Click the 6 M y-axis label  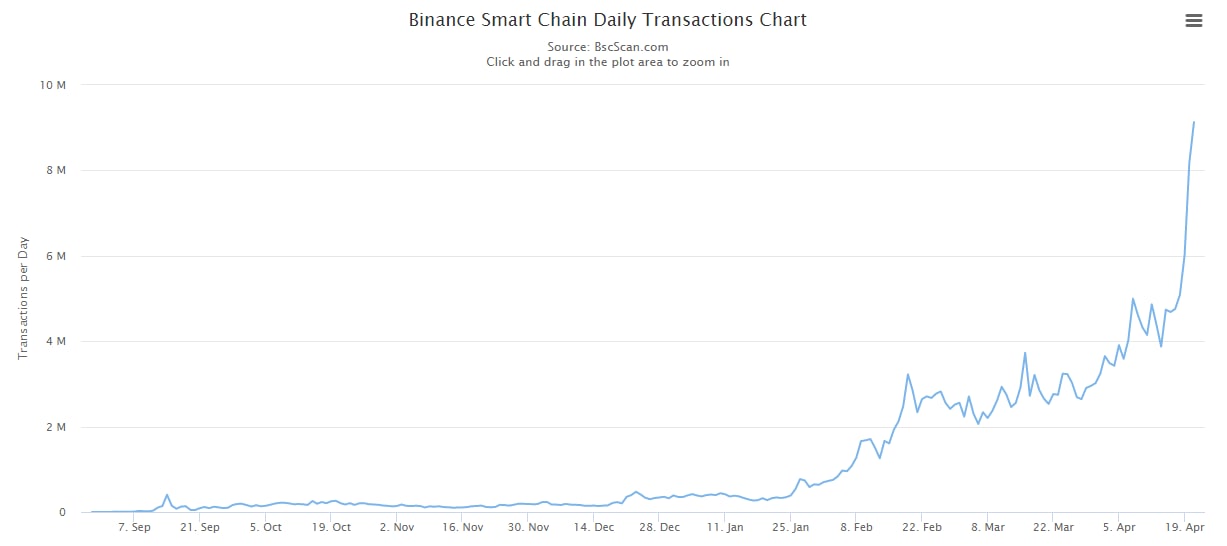[x=58, y=256]
